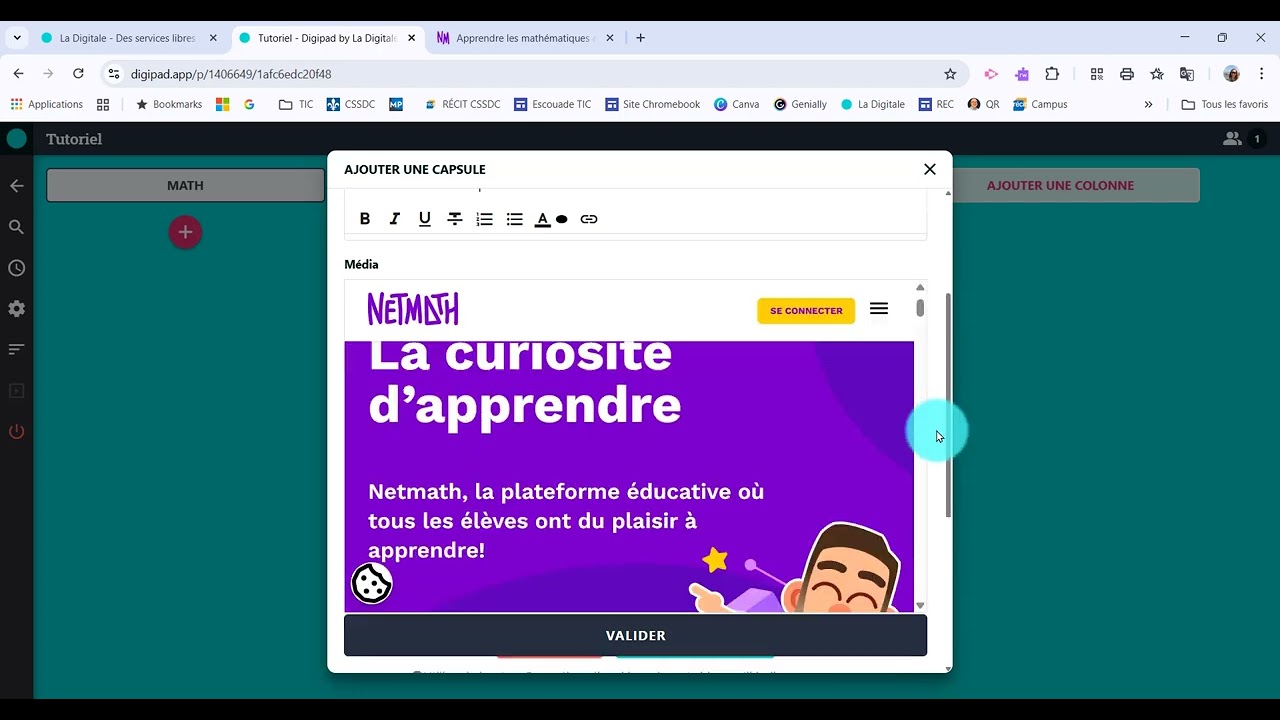Open La Digitale bookmark
Screen dimensions: 1280x720
[x=872, y=104]
